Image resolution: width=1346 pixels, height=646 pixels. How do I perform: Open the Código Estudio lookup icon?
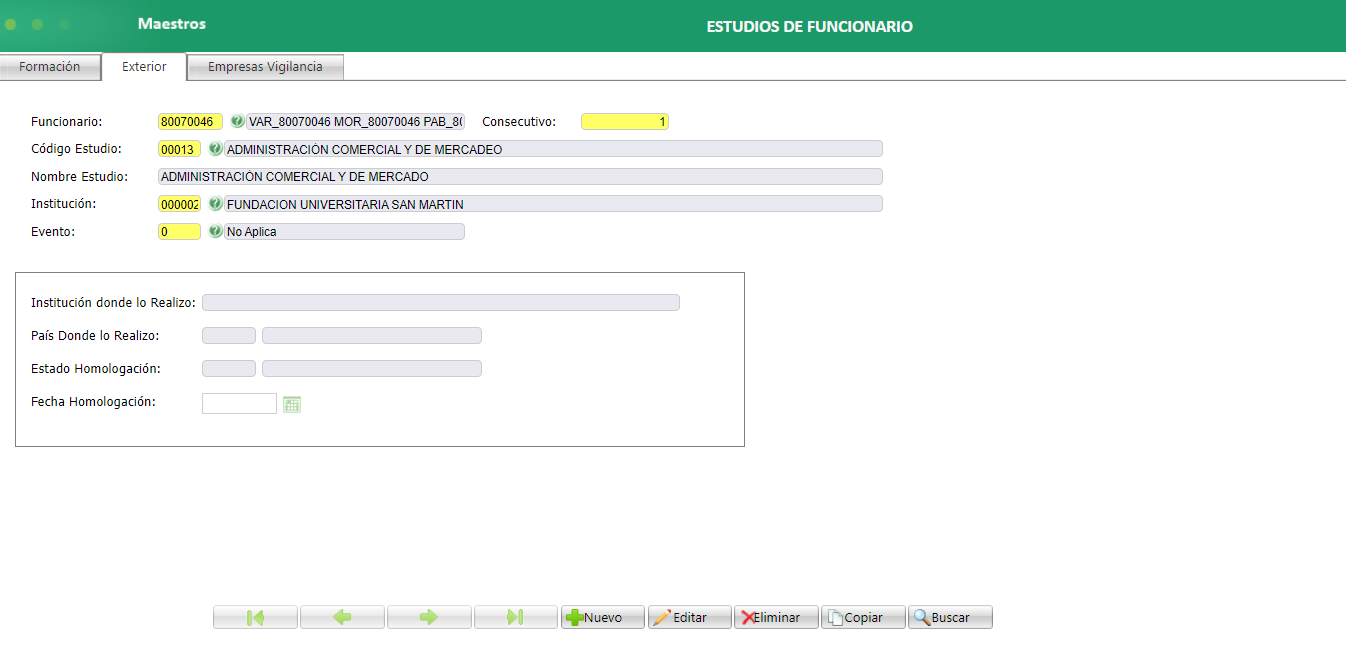point(214,148)
